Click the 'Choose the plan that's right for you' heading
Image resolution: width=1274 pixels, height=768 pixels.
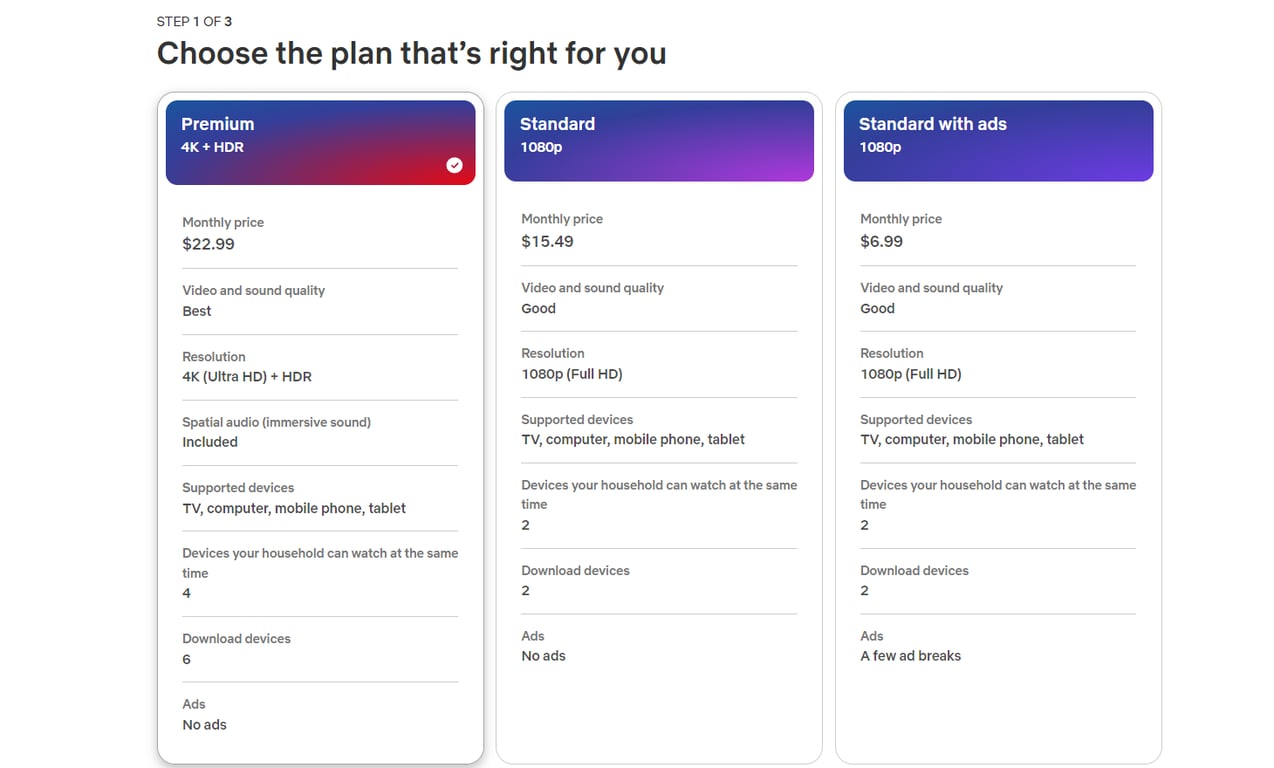(411, 53)
